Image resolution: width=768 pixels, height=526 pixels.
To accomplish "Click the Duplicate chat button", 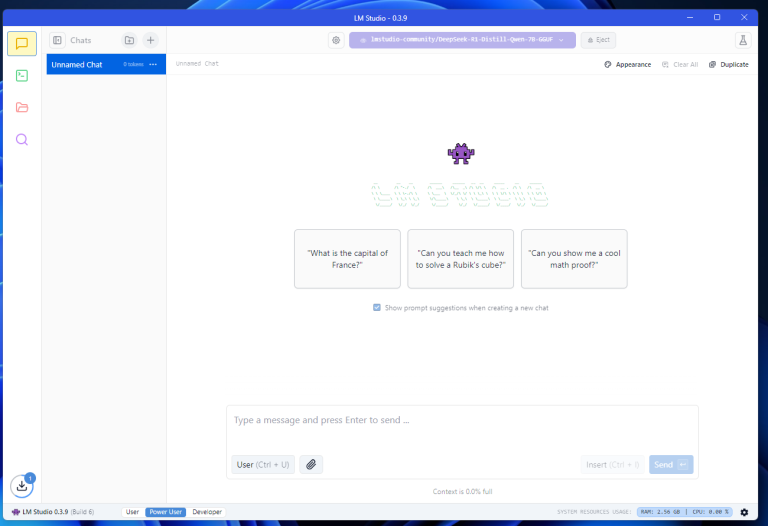I will coord(728,64).
